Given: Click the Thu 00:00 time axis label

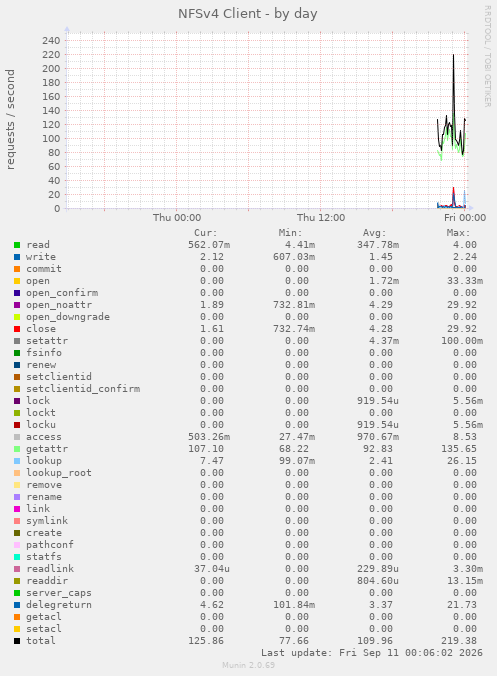Looking at the screenshot, I should tap(177, 218).
